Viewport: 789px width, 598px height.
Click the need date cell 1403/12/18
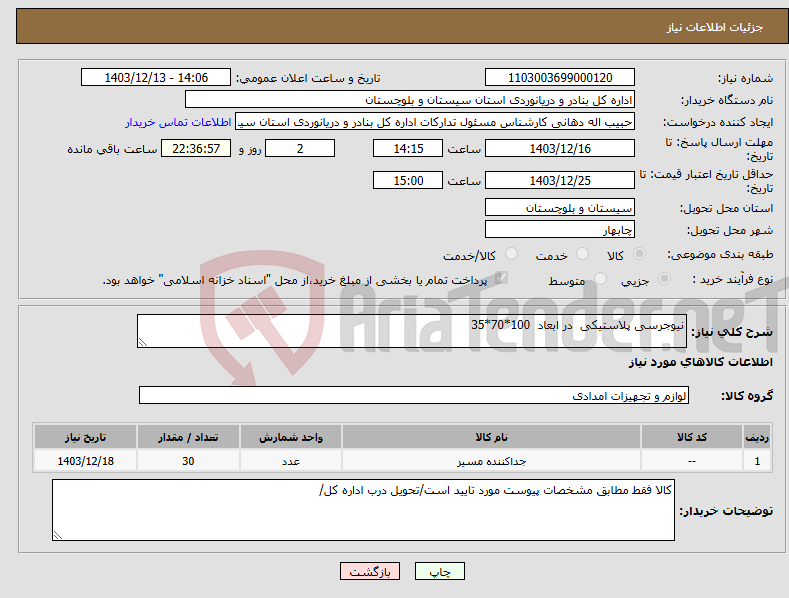tap(86, 461)
